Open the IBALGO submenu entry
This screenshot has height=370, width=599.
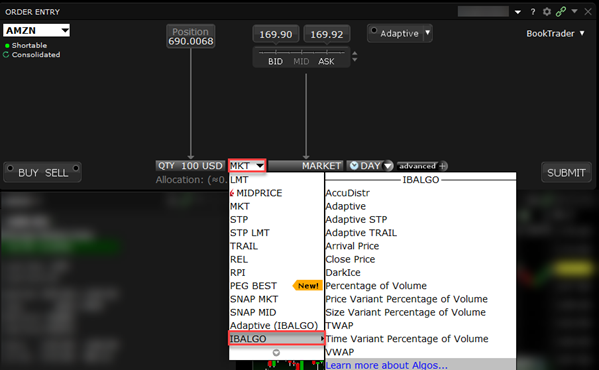276,339
